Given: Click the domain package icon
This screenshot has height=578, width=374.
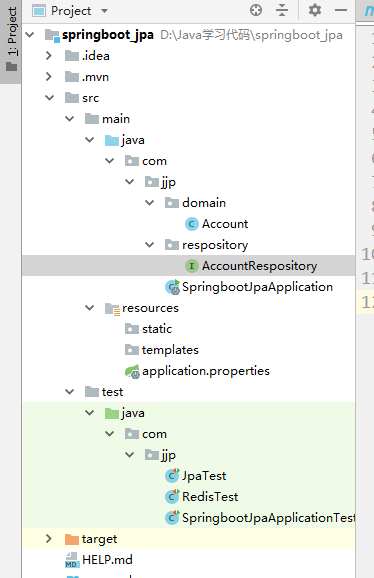Looking at the screenshot, I should coord(172,203).
